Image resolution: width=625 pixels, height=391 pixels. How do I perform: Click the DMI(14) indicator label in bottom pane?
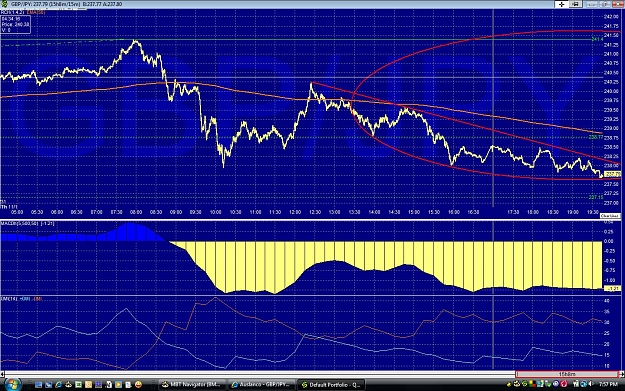(x=8, y=299)
